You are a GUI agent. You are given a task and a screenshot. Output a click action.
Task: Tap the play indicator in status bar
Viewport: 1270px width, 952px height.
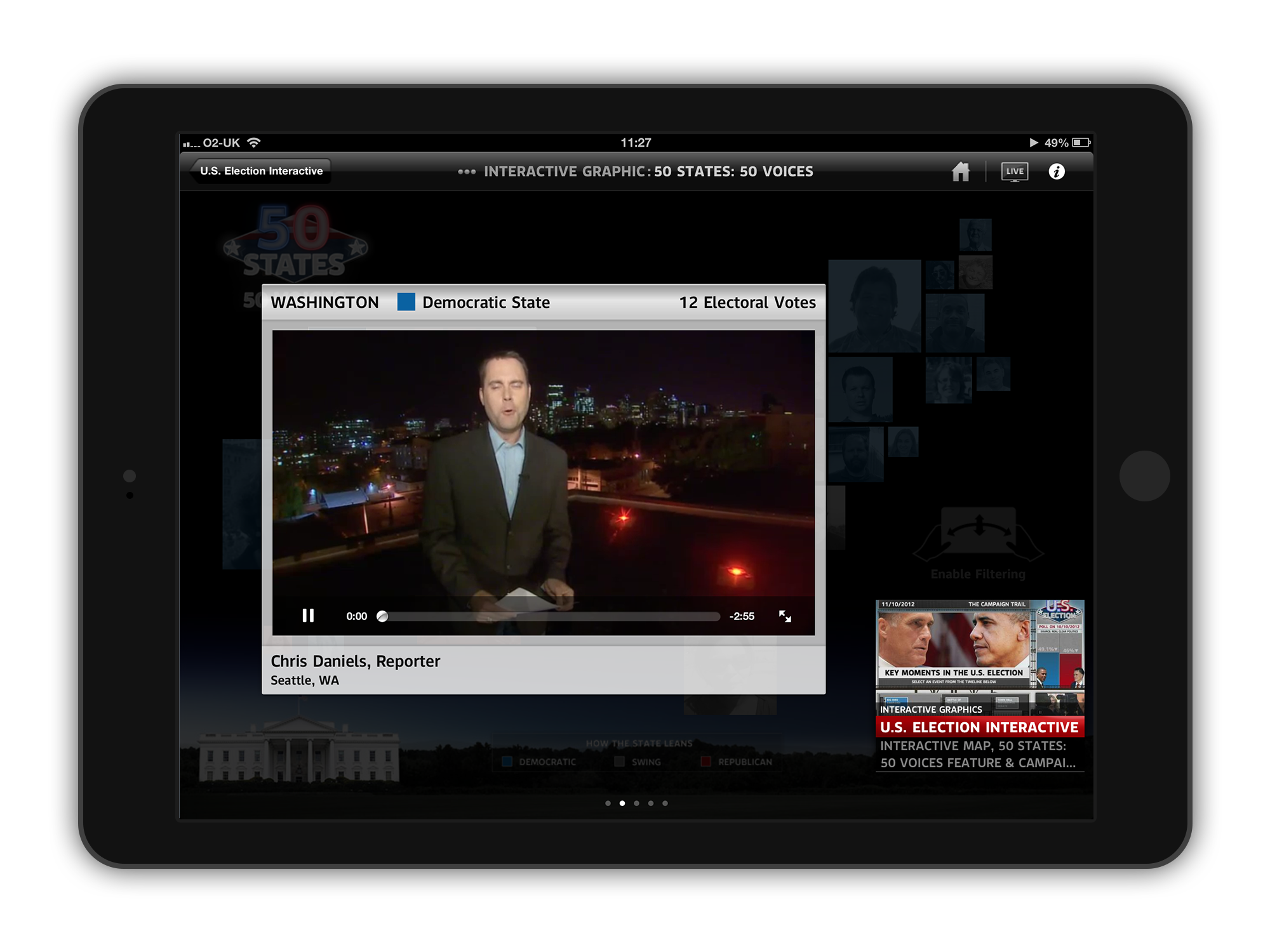1033,143
